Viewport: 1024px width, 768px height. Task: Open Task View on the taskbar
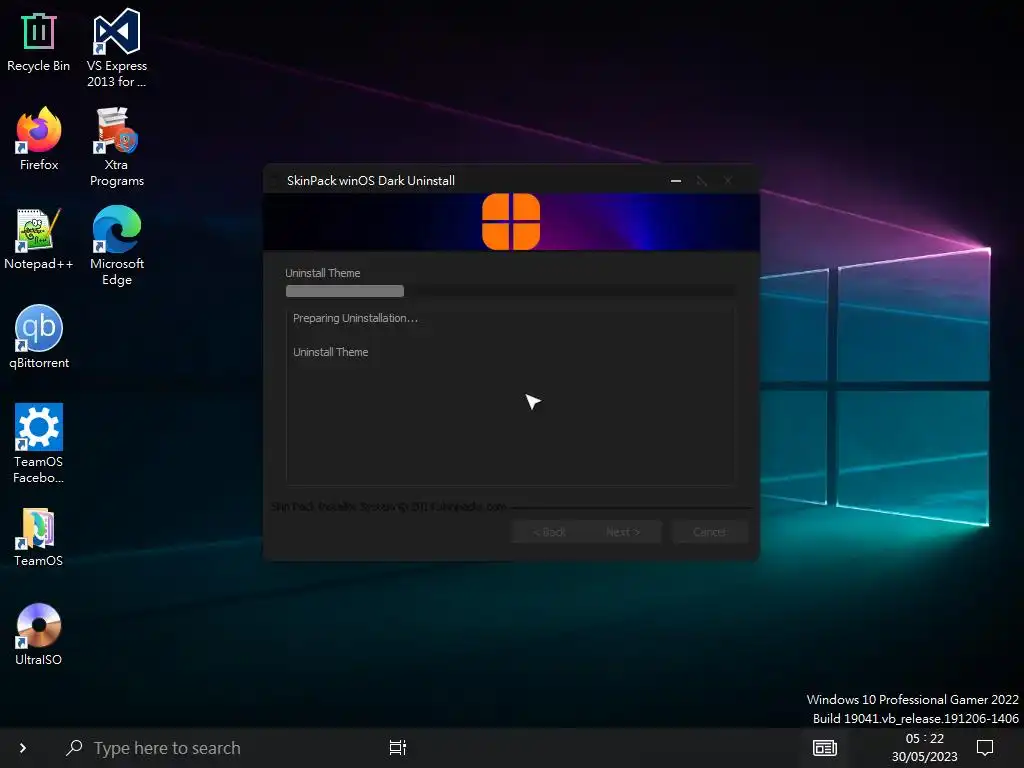pyautogui.click(x=398, y=748)
